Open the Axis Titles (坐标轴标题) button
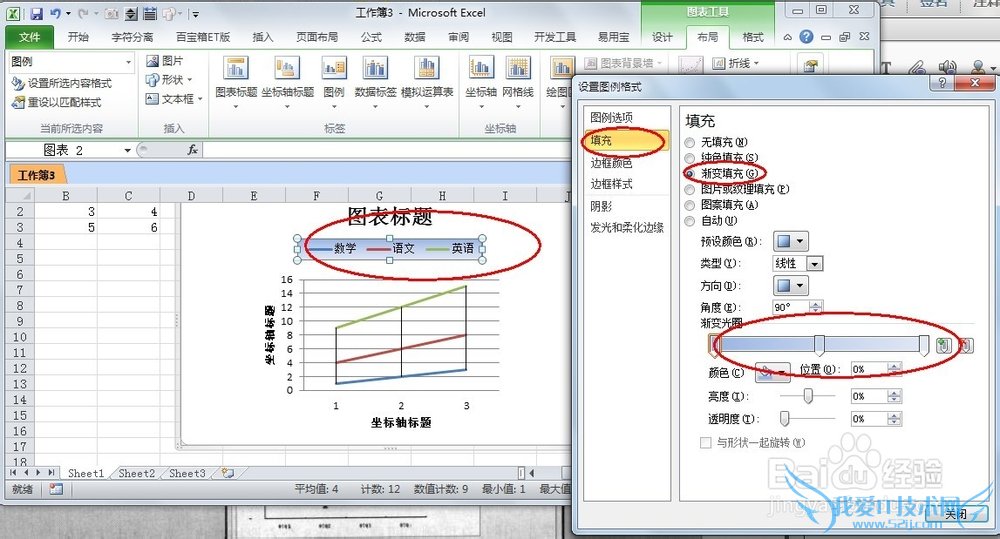The height and width of the screenshot is (539, 1000). [288, 80]
